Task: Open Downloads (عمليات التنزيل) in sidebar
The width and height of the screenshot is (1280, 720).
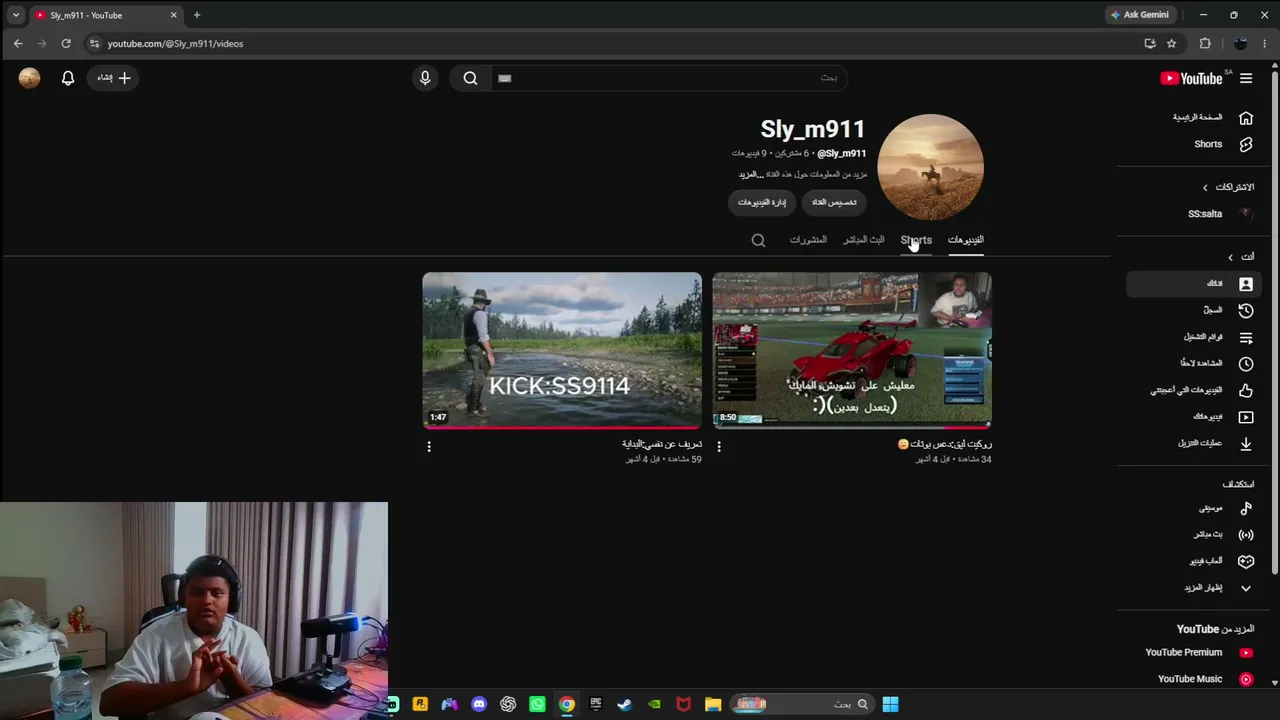Action: [1215, 443]
